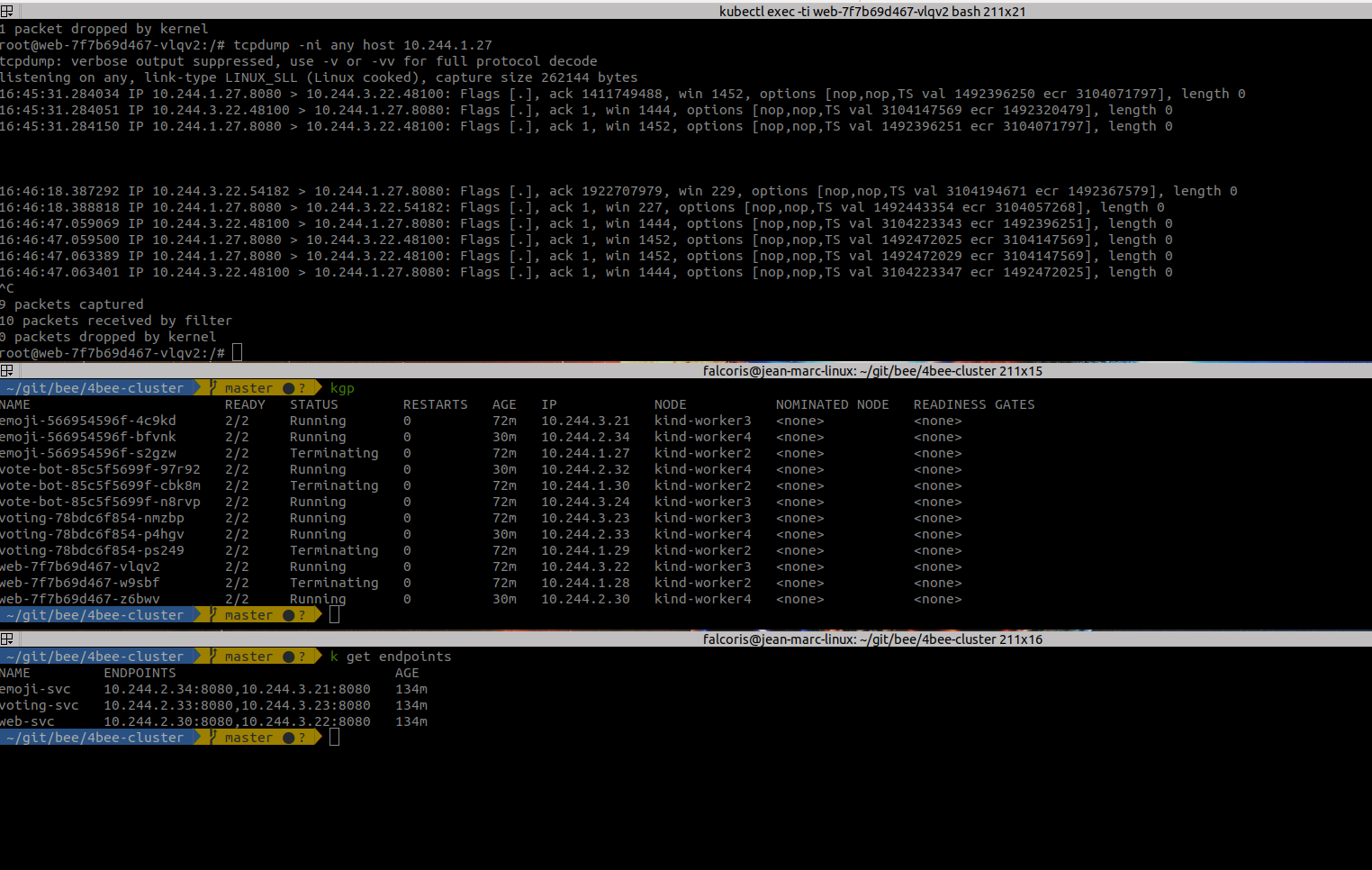Open the layout icon in the middle terminal titlebar
The width and height of the screenshot is (1372, 870).
pyautogui.click(x=6, y=370)
